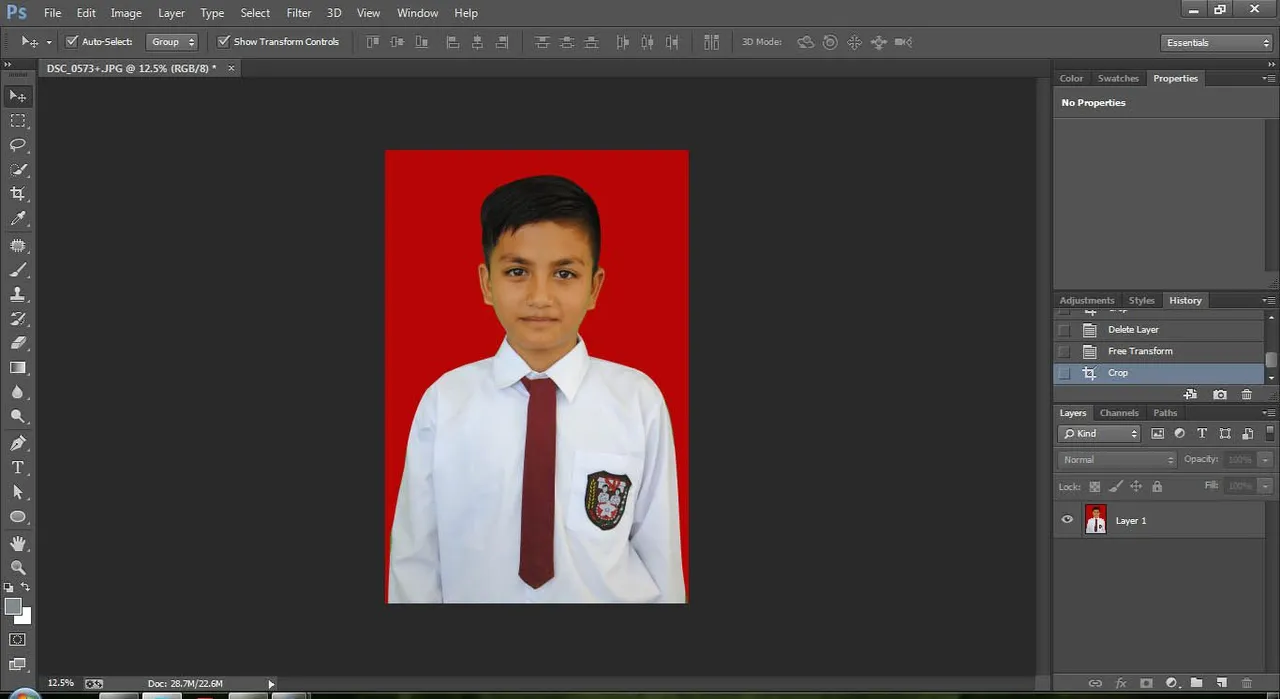This screenshot has height=699, width=1280.
Task: Add a layer mask
Action: click(1146, 683)
